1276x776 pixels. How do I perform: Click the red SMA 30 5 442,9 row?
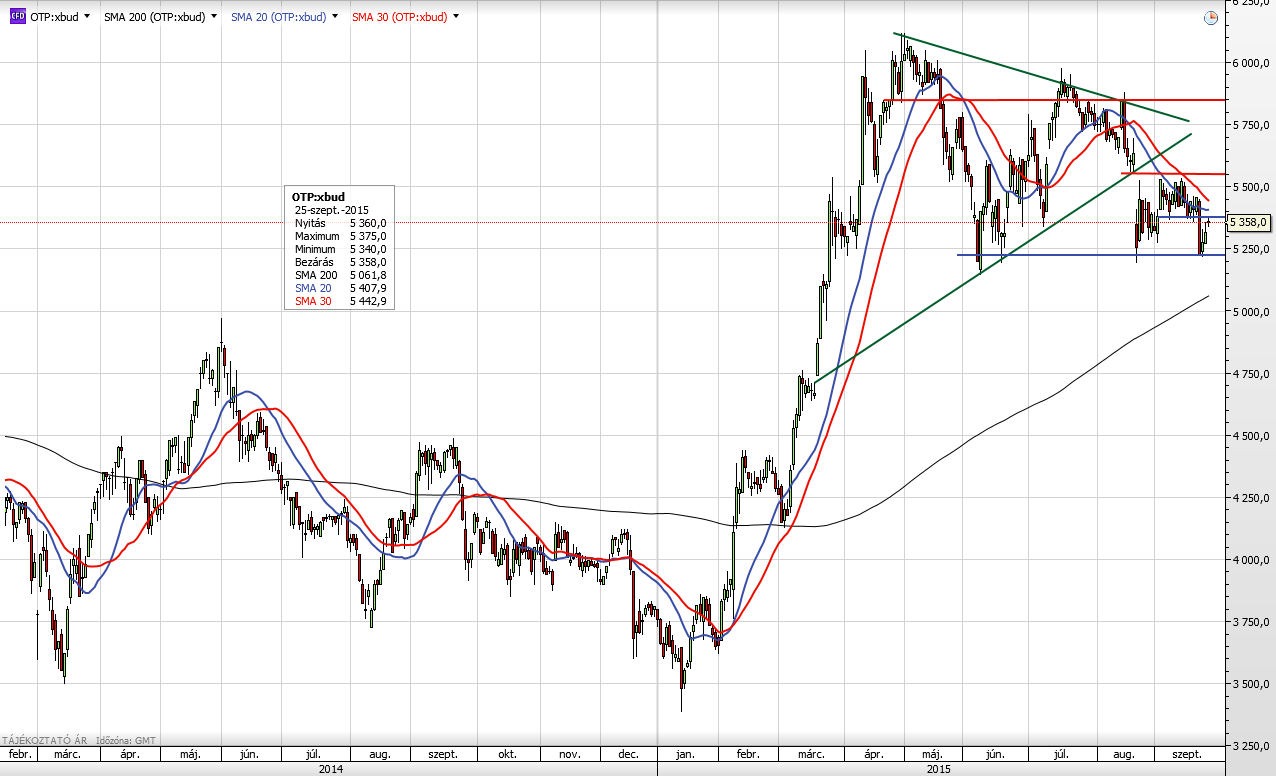(x=339, y=301)
